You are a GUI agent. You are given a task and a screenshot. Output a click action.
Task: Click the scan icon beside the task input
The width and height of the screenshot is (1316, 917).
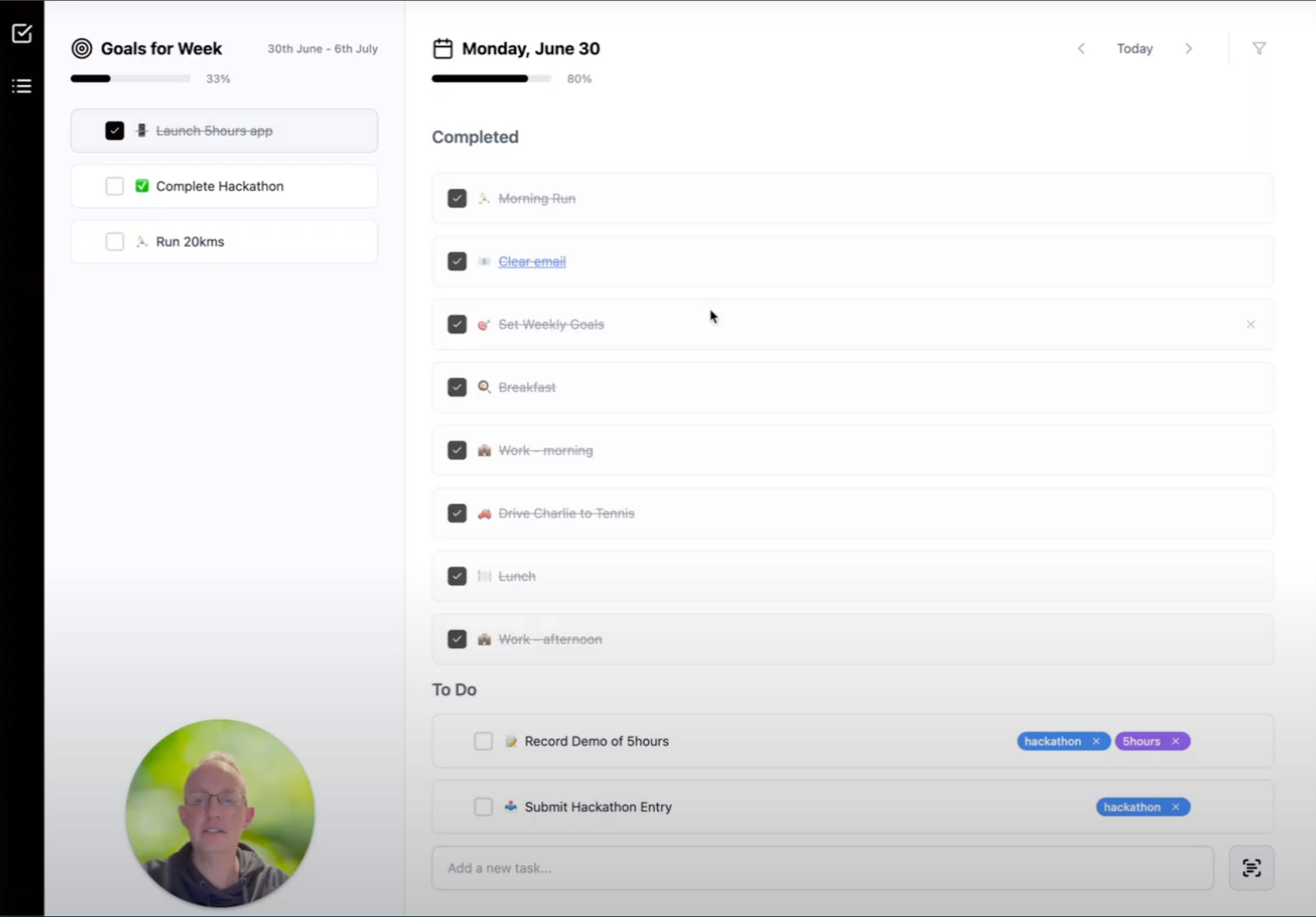[1251, 868]
